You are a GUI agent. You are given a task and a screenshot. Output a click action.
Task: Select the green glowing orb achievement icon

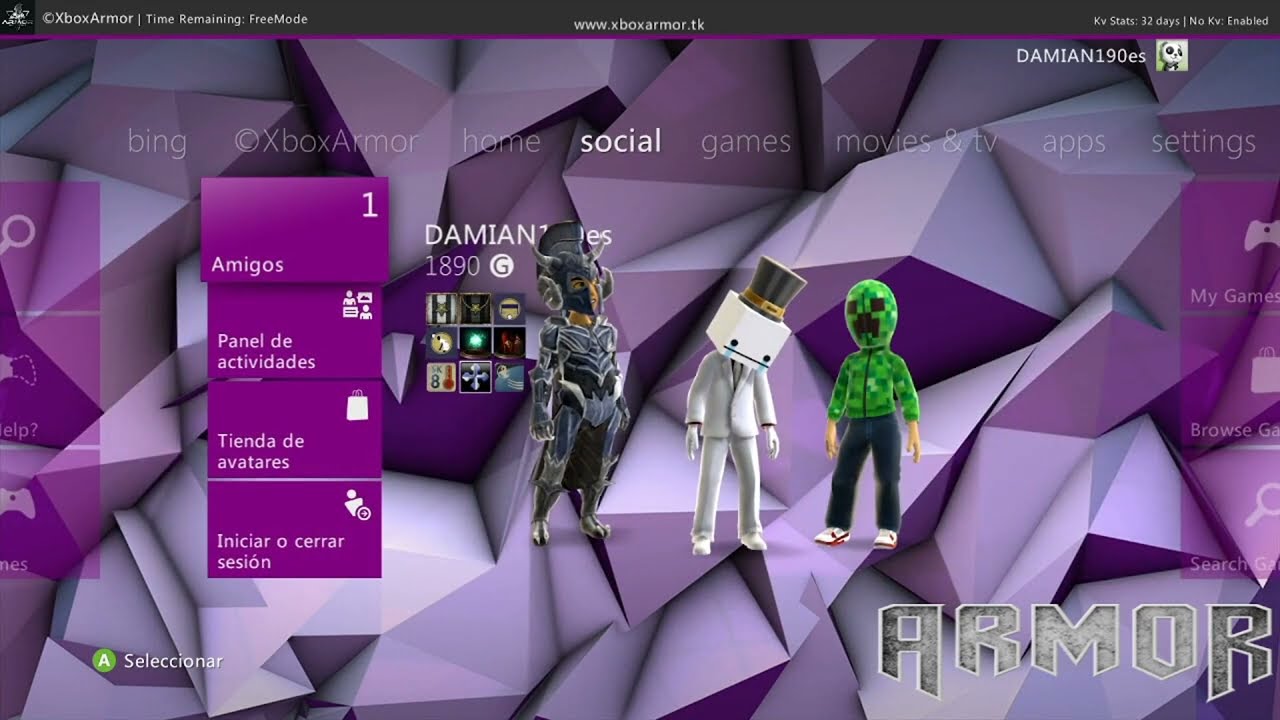click(476, 343)
